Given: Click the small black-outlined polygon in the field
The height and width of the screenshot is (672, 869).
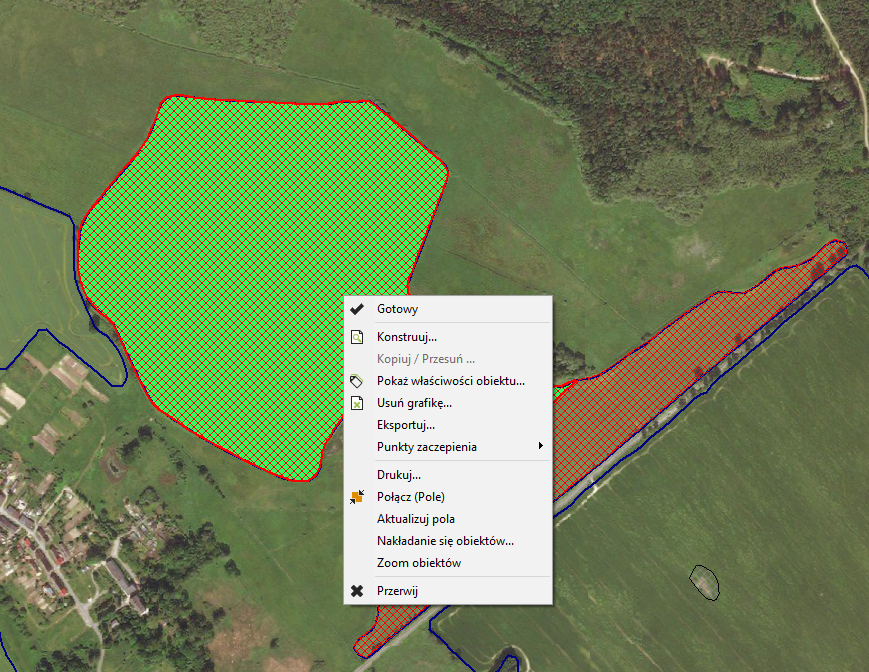Looking at the screenshot, I should point(704,582).
